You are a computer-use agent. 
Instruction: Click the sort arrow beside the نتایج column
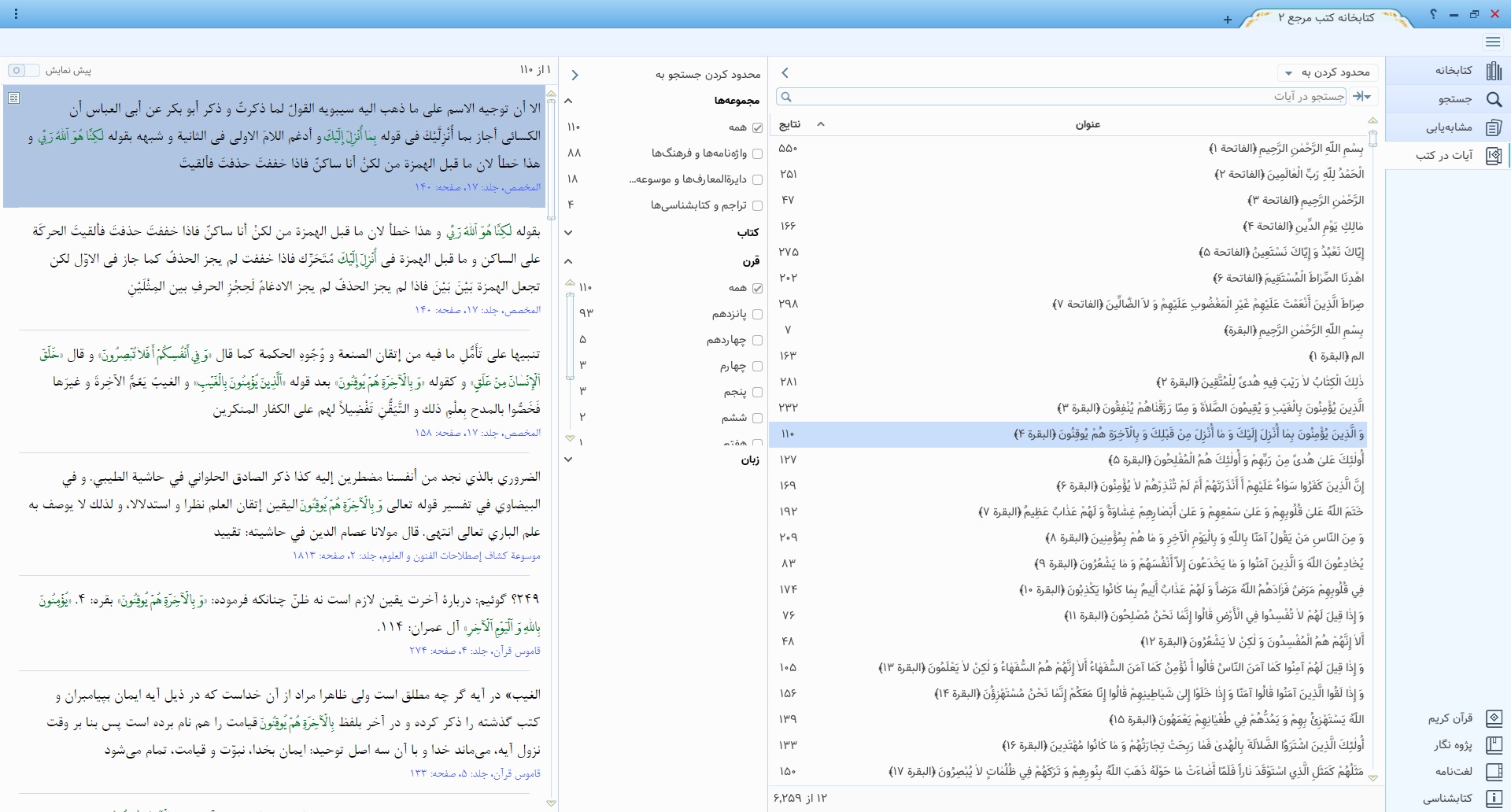pos(821,124)
